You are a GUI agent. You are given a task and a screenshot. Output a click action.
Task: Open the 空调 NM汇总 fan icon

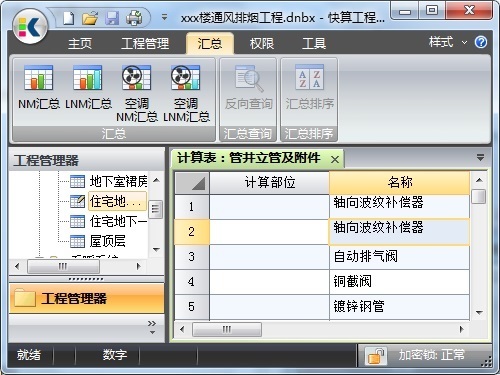click(136, 77)
